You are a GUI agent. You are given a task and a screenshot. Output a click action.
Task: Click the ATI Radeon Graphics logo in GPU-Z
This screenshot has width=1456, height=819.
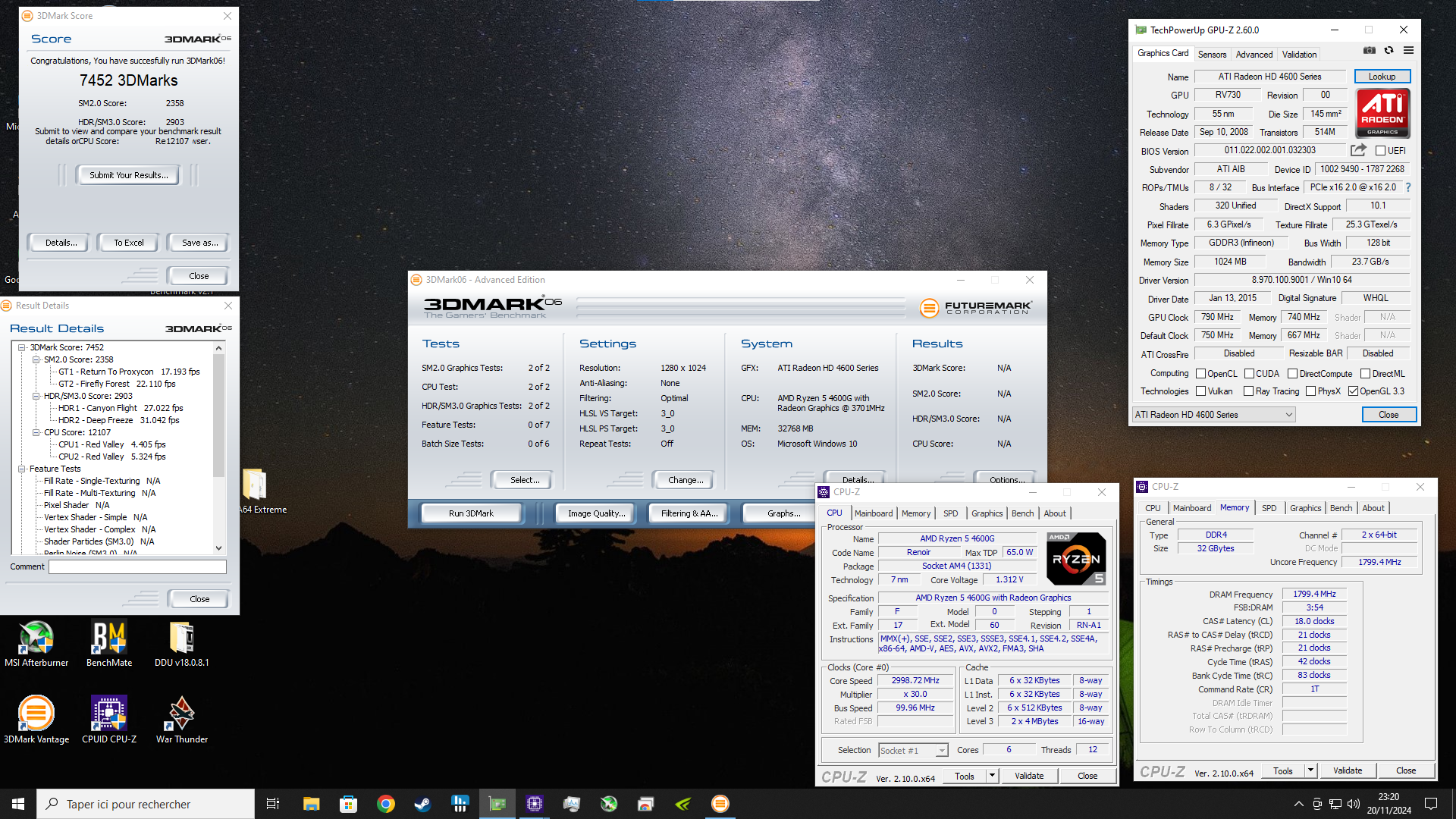(x=1382, y=113)
